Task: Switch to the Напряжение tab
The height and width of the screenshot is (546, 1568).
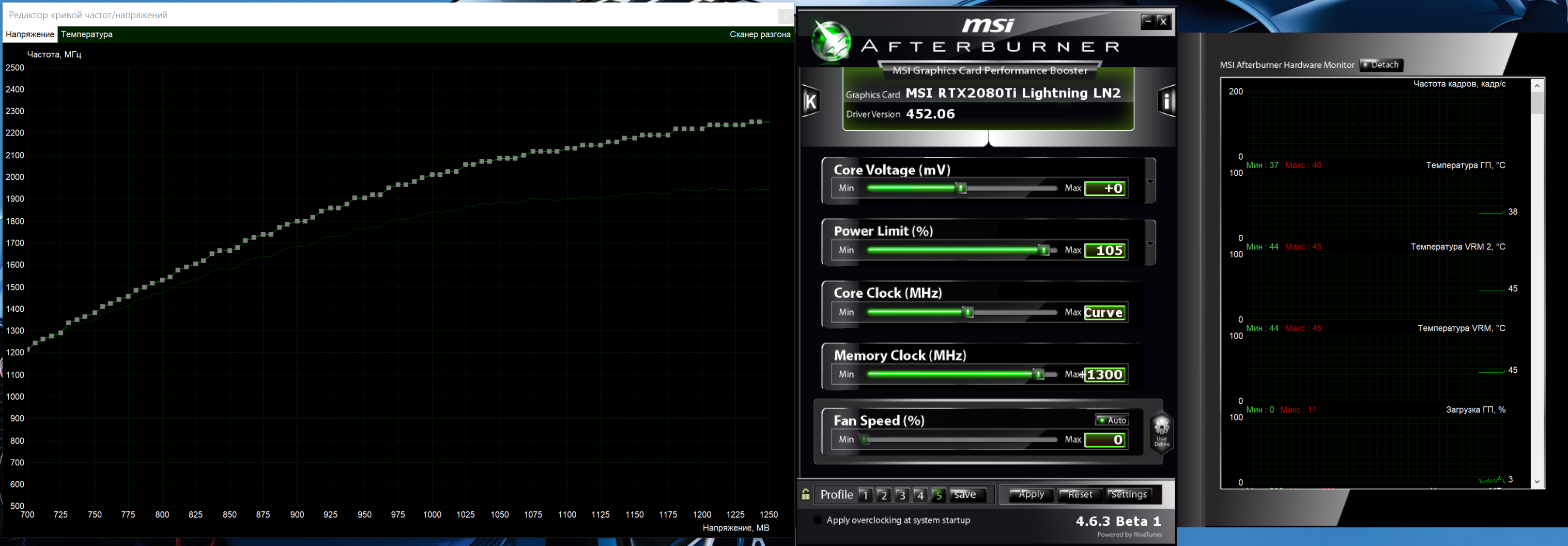Action: click(x=30, y=34)
